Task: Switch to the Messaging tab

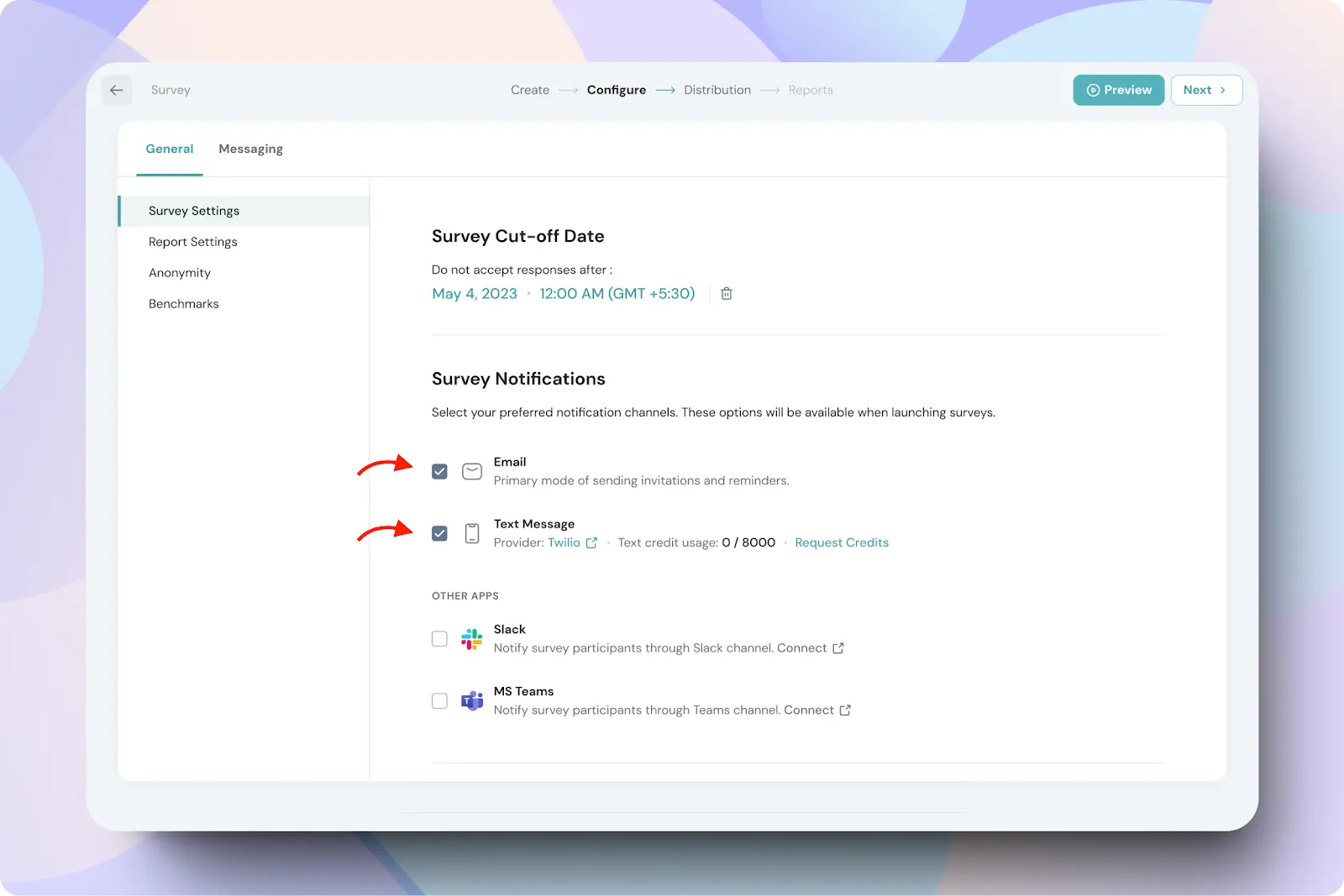Action: pyautogui.click(x=250, y=149)
